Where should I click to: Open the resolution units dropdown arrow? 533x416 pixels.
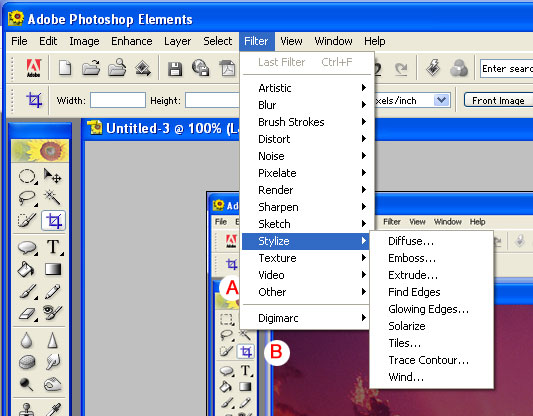point(442,100)
